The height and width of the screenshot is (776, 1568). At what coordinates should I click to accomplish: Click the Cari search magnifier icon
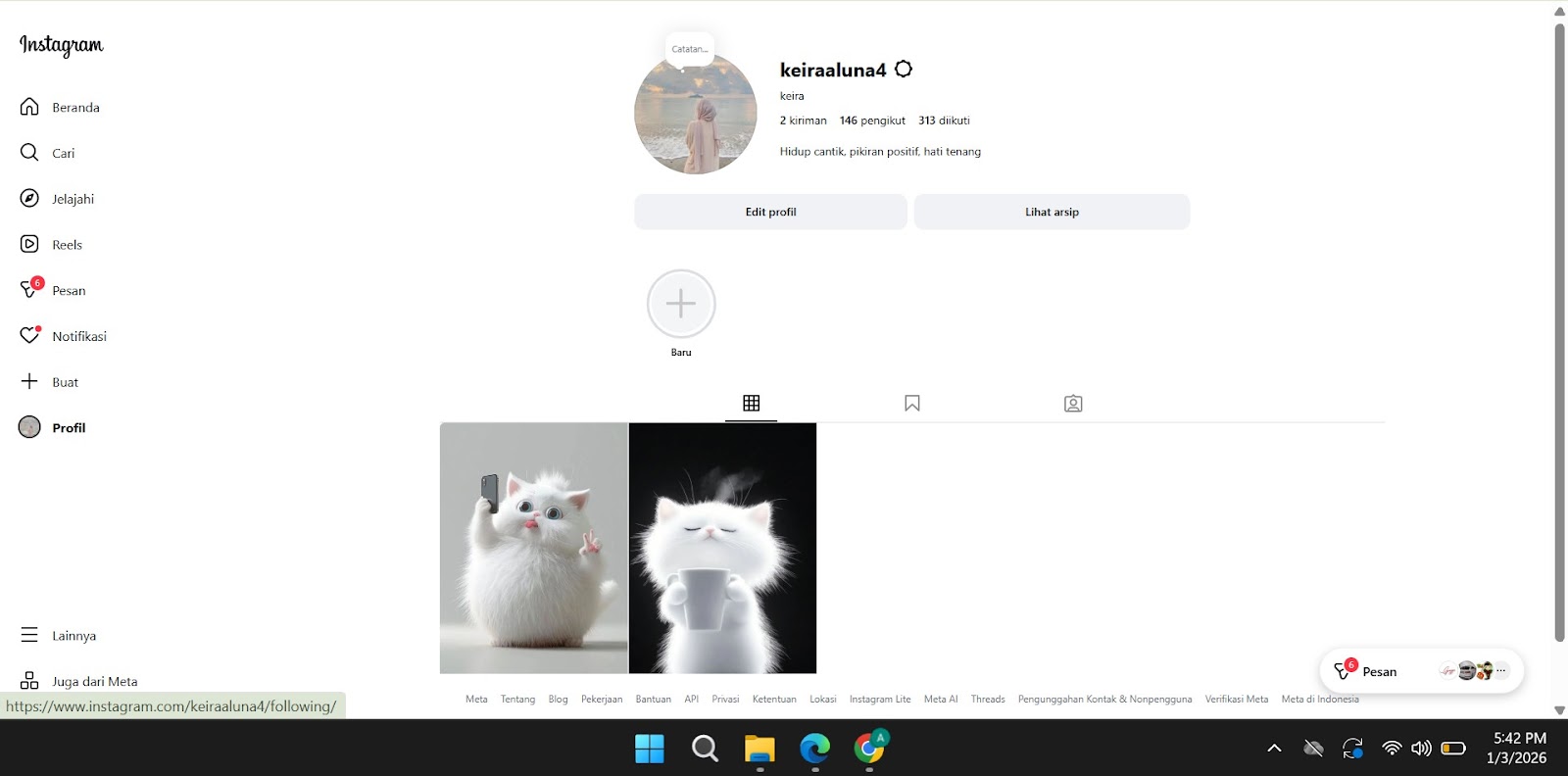click(29, 153)
